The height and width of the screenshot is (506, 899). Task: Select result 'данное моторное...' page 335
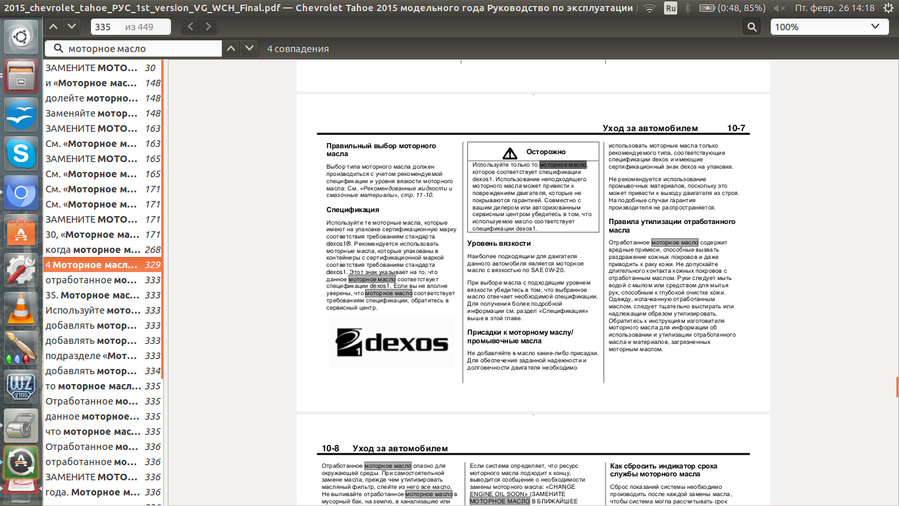coord(103,417)
